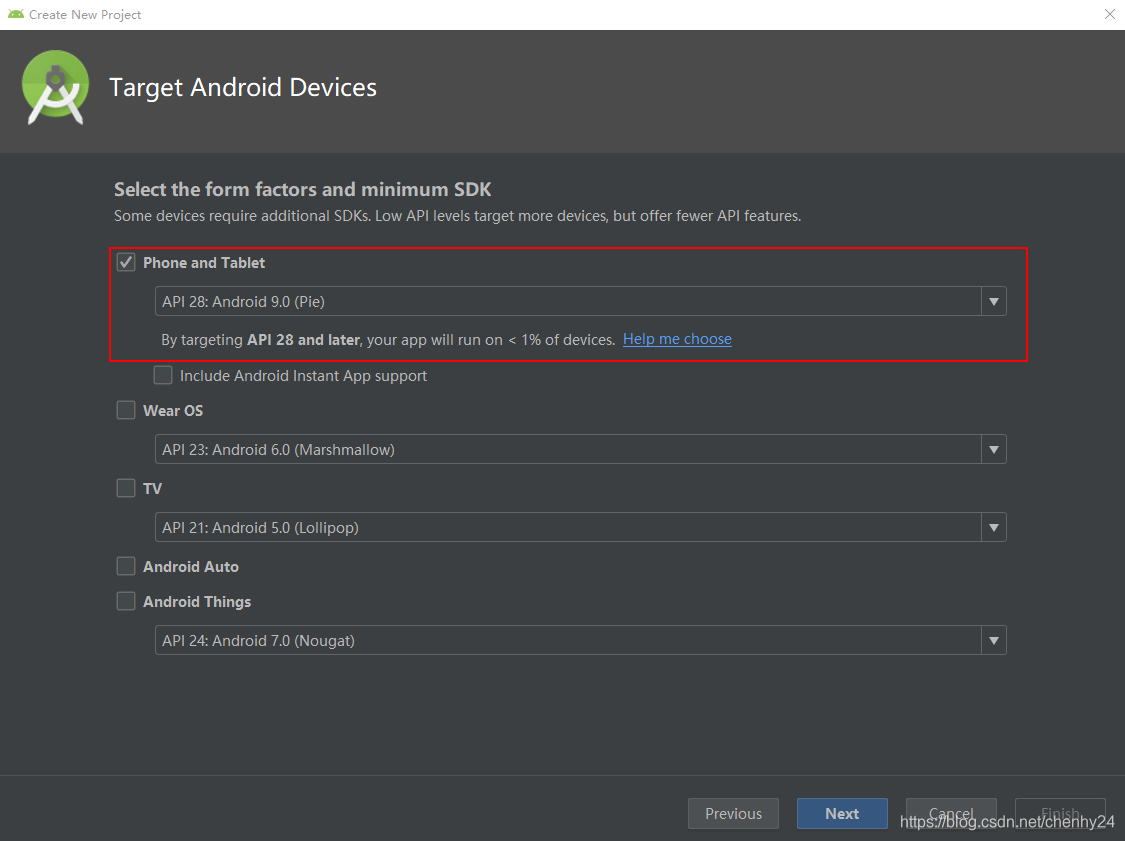Click the Wear OS SDK dropdown arrow
This screenshot has width=1125, height=841.
(994, 449)
